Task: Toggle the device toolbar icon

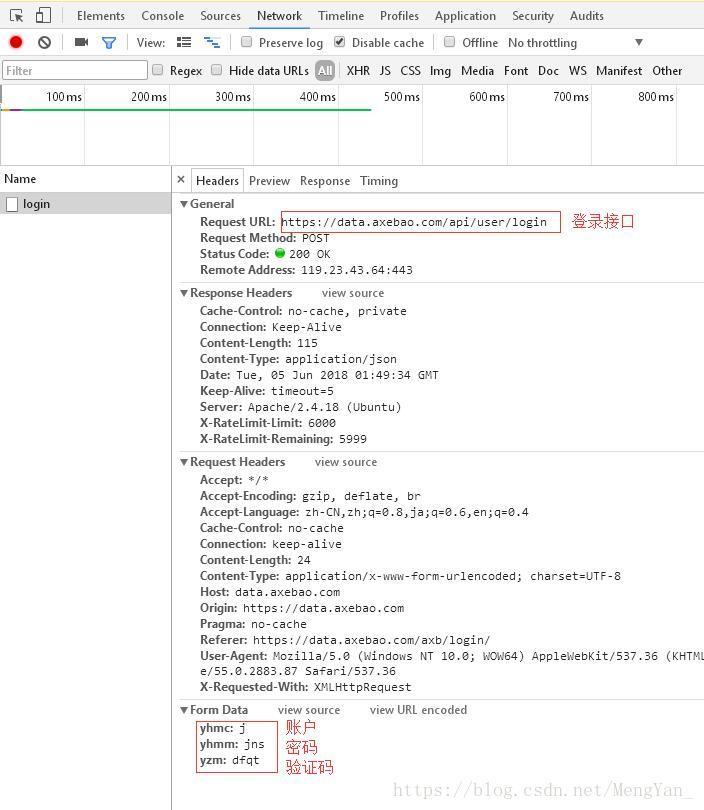Action: point(43,15)
